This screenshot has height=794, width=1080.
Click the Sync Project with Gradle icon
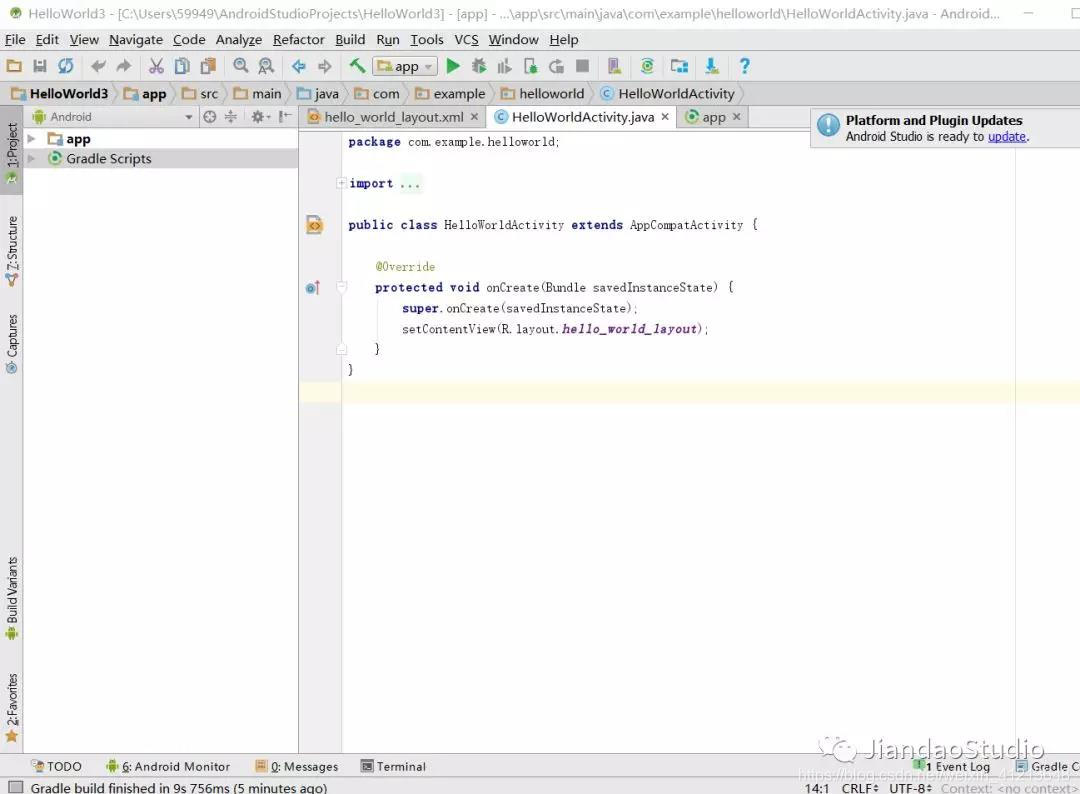[x=647, y=66]
